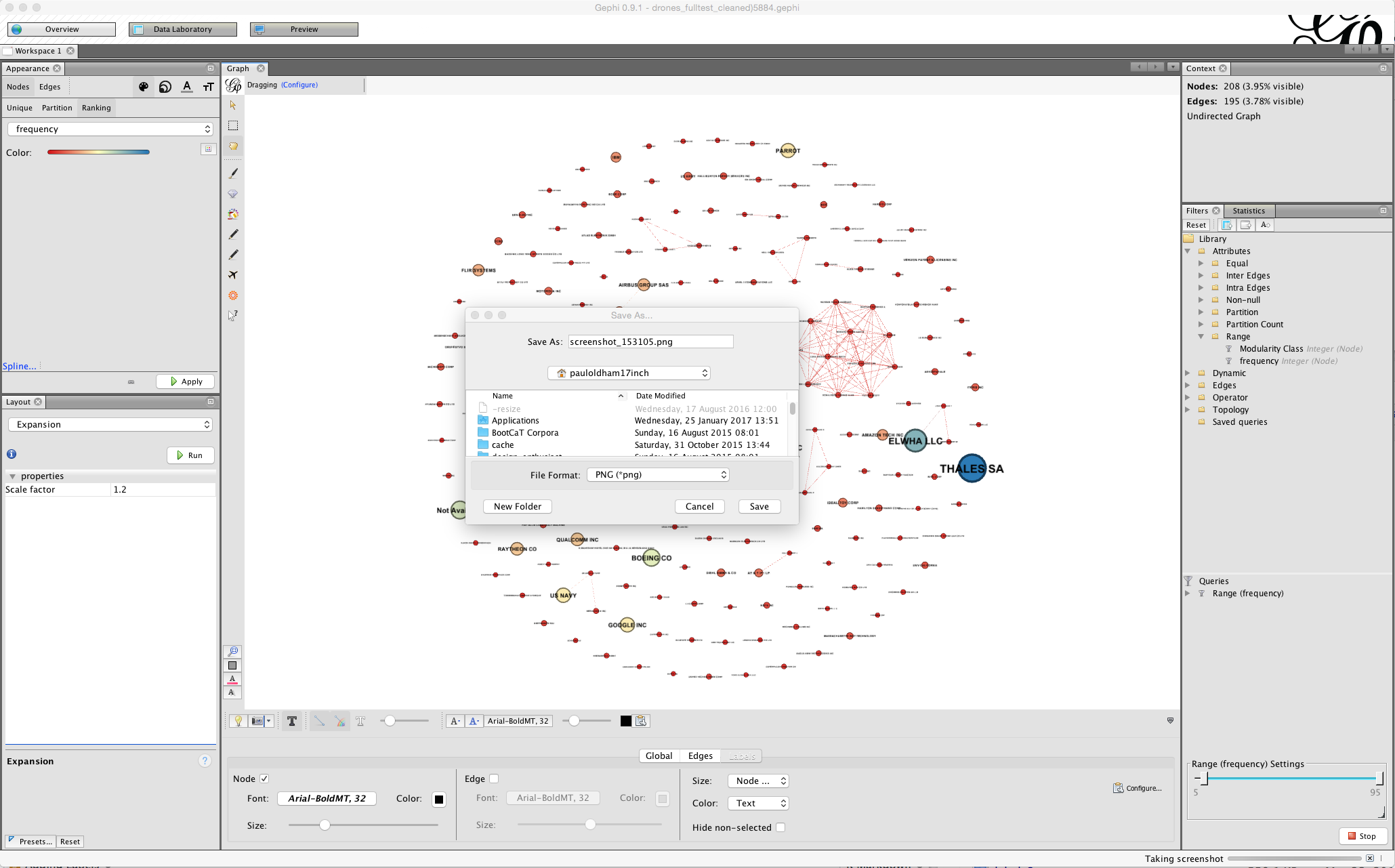Open the frequency attribute dropdown
1395x868 pixels.
[111, 129]
